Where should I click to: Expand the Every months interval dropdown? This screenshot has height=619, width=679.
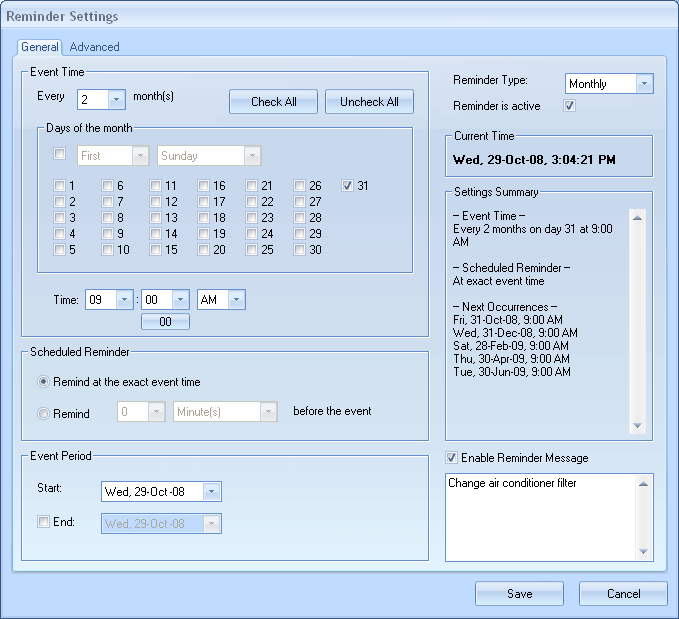[116, 100]
